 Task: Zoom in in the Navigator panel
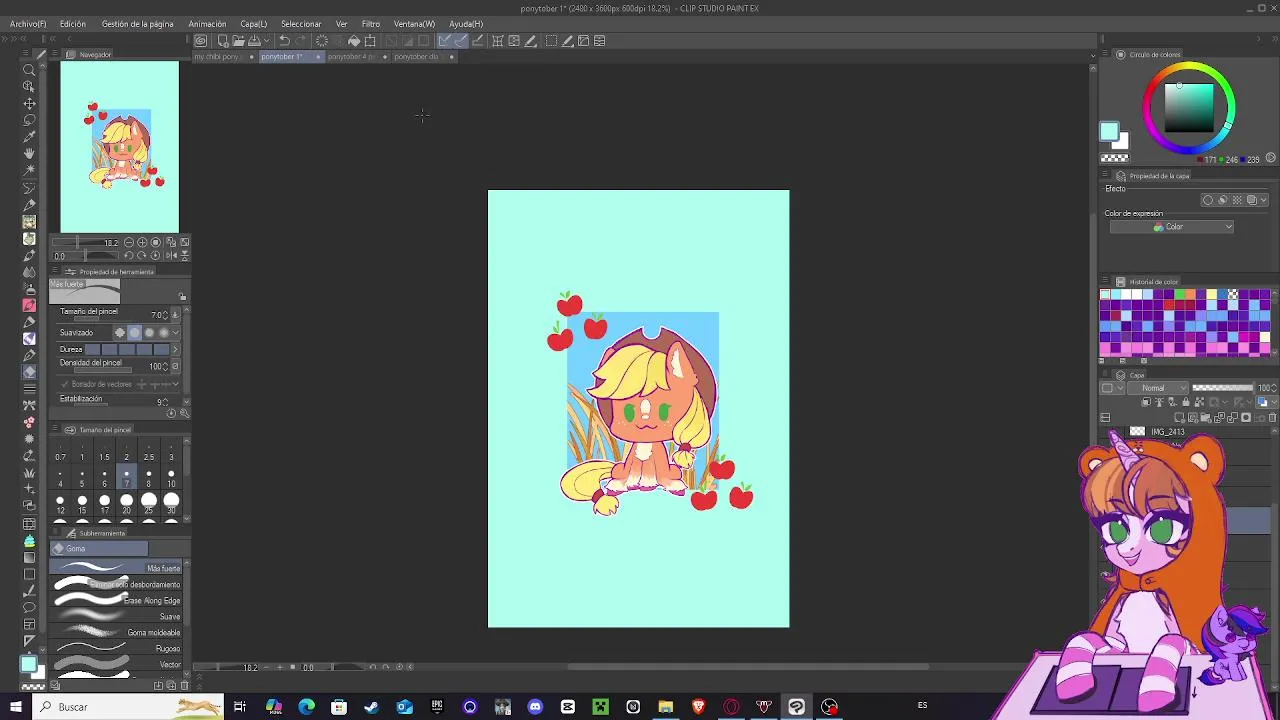(142, 242)
